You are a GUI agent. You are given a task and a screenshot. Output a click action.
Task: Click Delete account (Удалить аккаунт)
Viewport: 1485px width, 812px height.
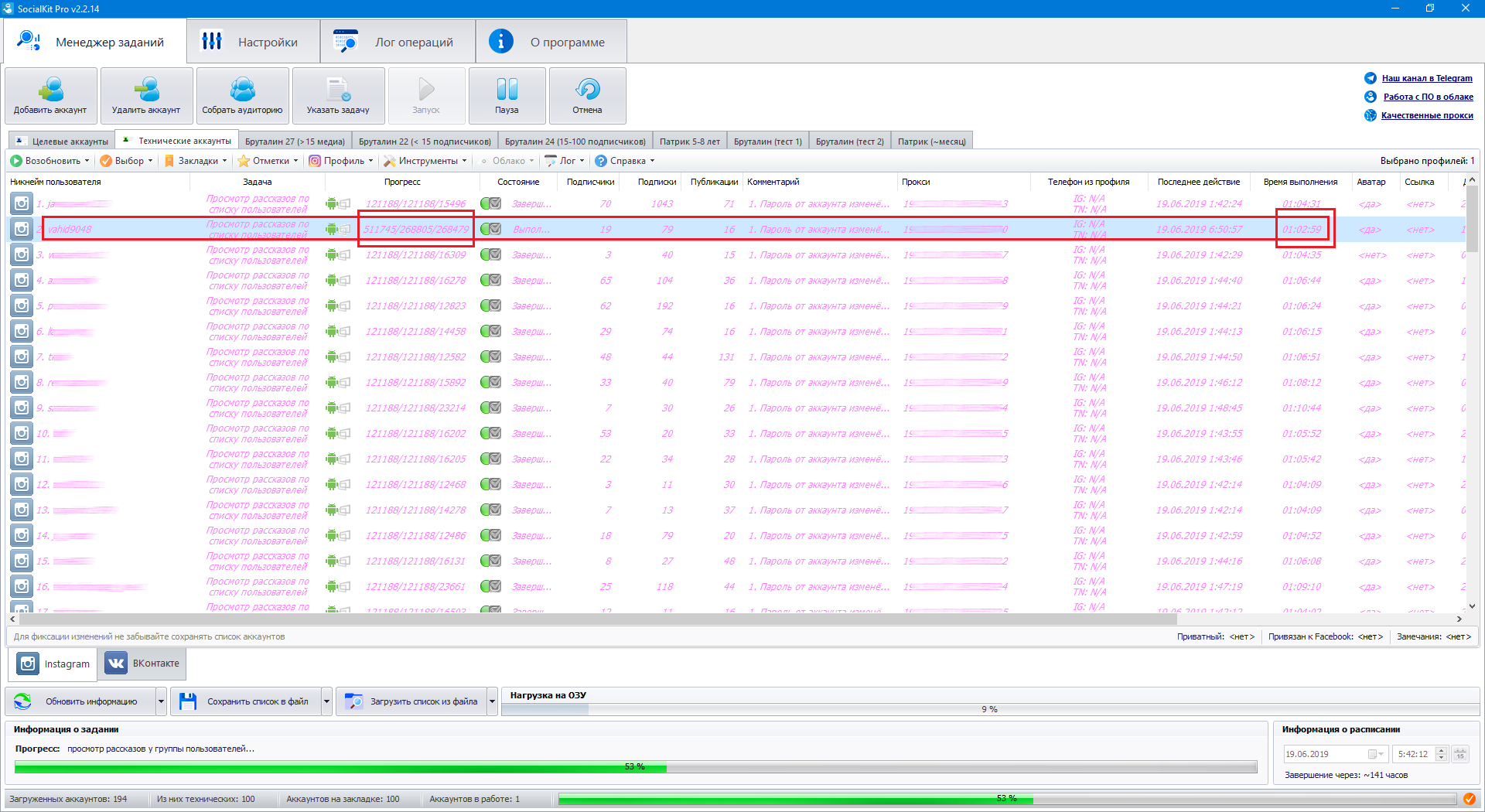coord(147,96)
